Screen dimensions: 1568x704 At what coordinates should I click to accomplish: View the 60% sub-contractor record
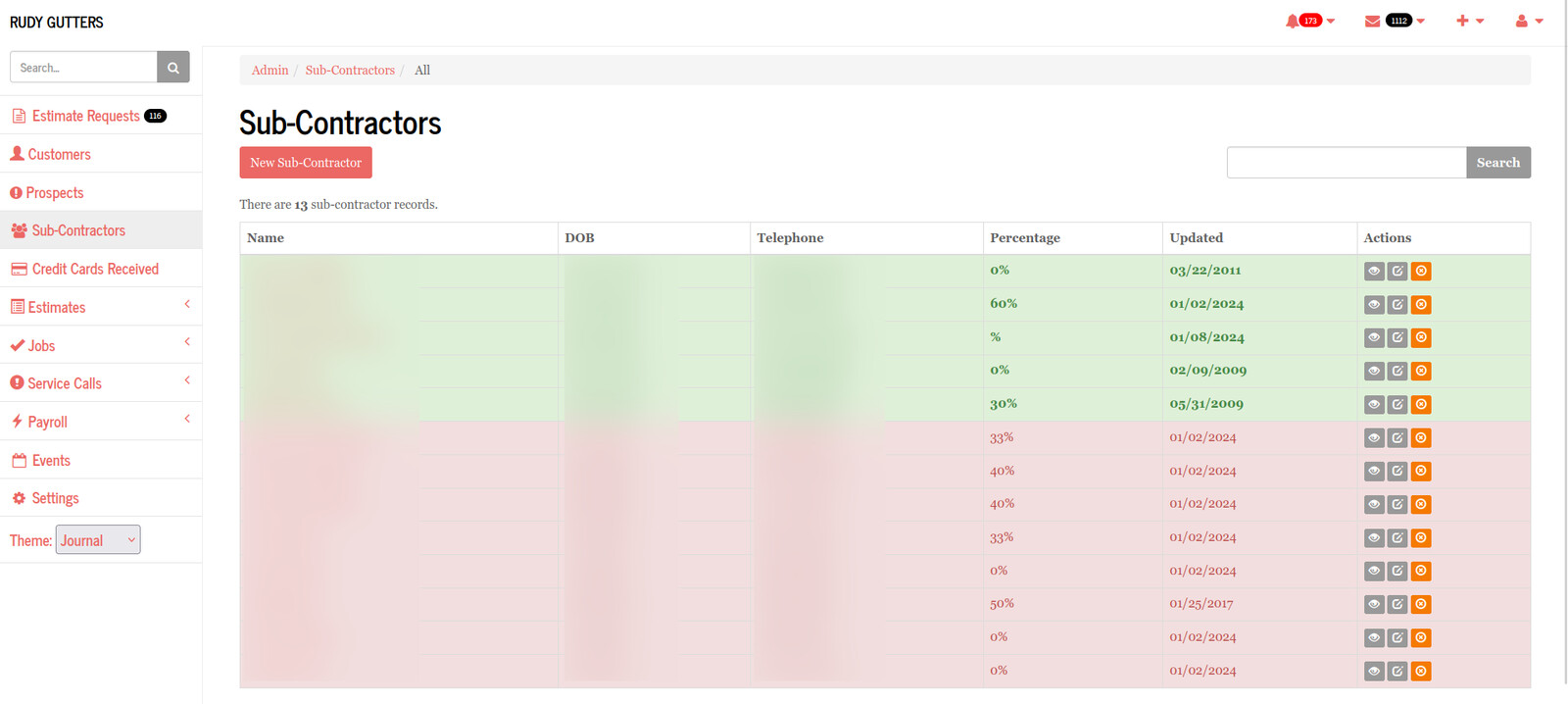[1374, 305]
